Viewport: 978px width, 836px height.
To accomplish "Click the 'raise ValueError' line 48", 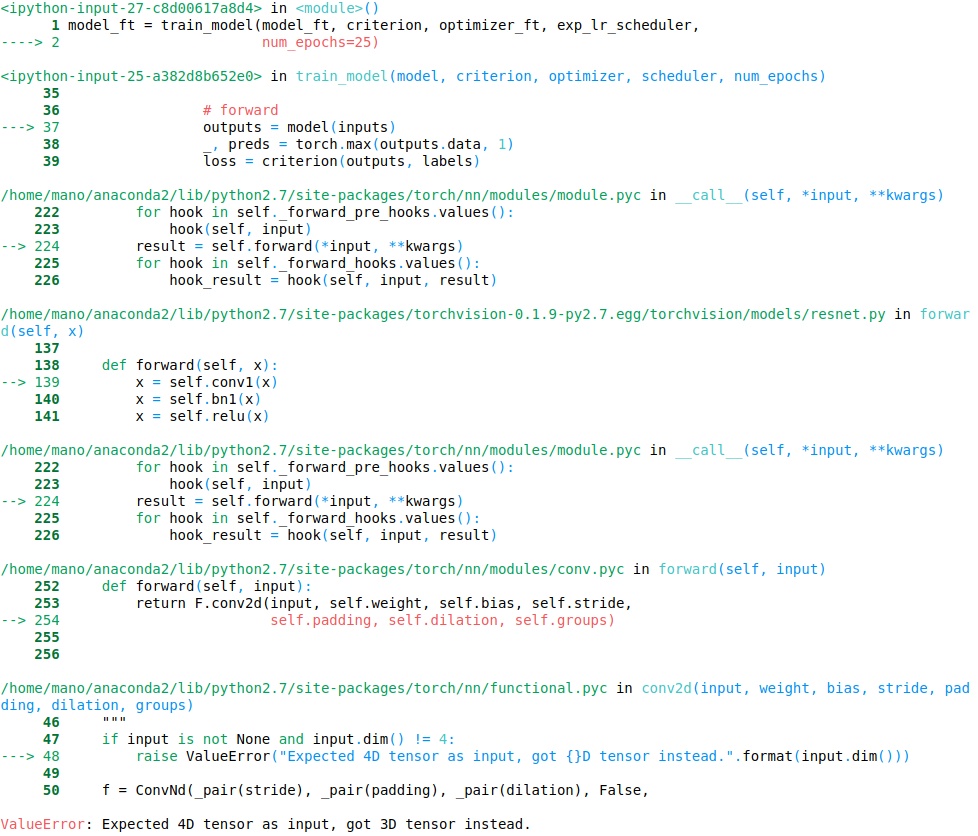I will [522, 756].
